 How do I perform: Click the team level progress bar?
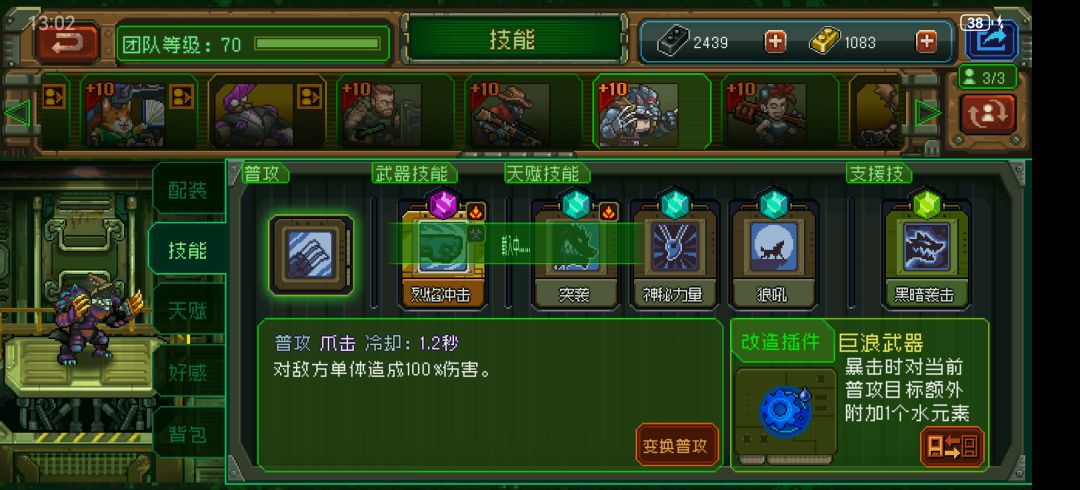pyautogui.click(x=318, y=44)
